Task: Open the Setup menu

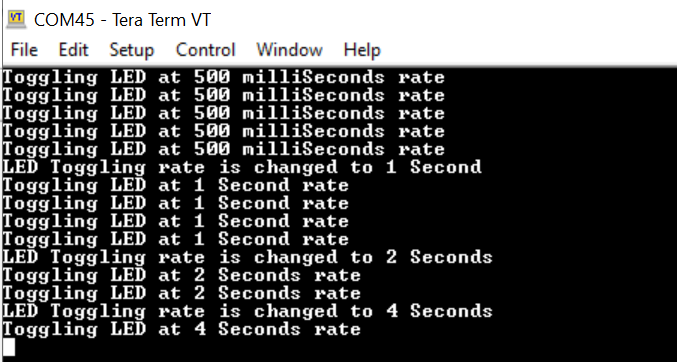Action: pos(131,50)
